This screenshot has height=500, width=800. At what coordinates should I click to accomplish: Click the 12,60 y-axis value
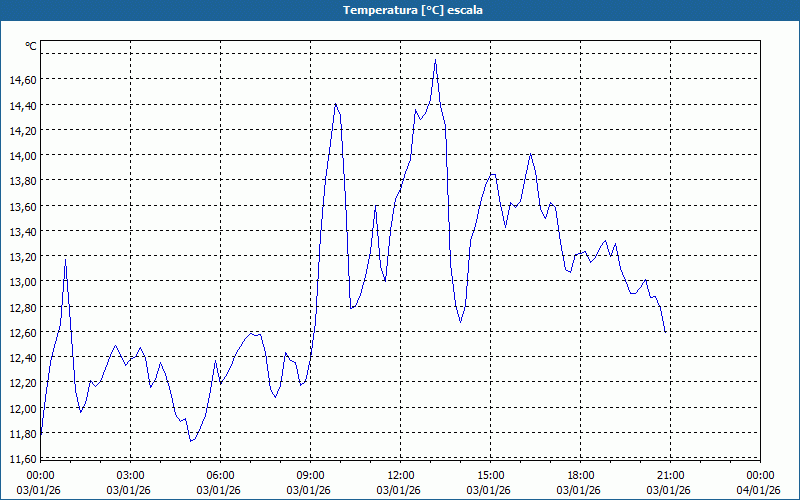tap(23, 333)
